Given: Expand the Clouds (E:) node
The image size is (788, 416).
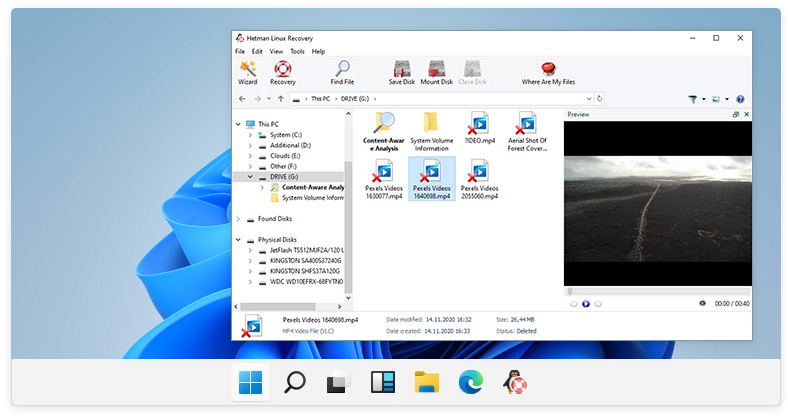Looking at the screenshot, I should [x=250, y=156].
